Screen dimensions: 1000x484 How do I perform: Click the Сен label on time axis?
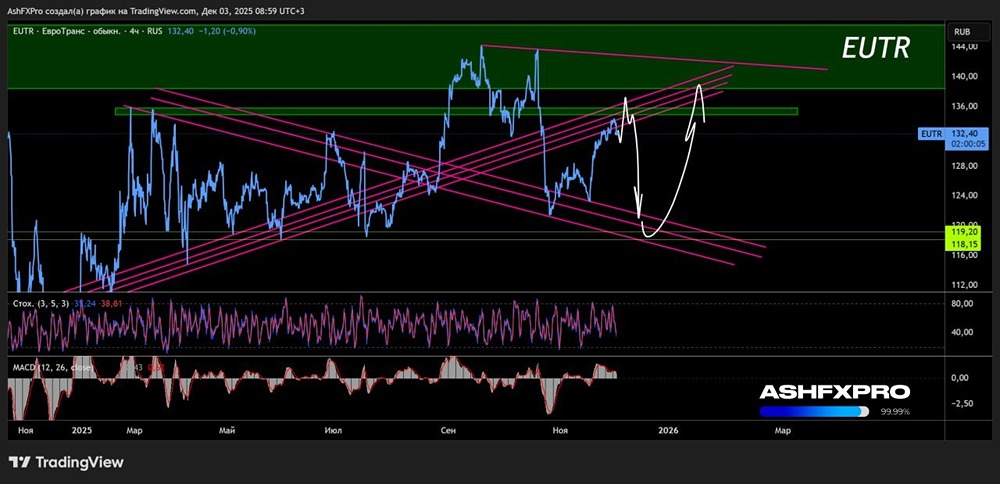(x=448, y=430)
